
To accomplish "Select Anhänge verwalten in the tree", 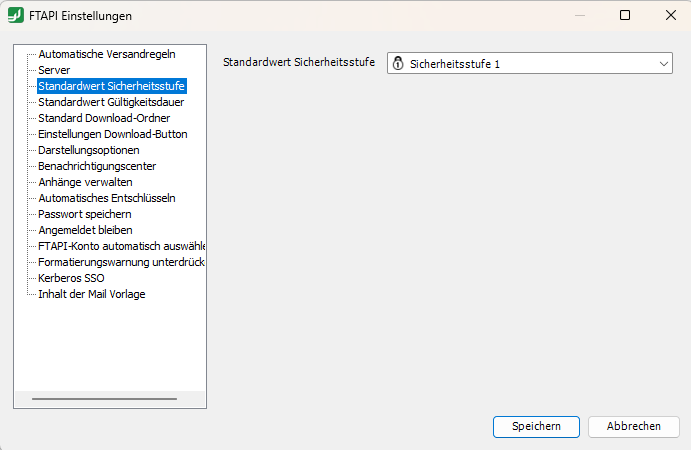I will click(x=85, y=182).
